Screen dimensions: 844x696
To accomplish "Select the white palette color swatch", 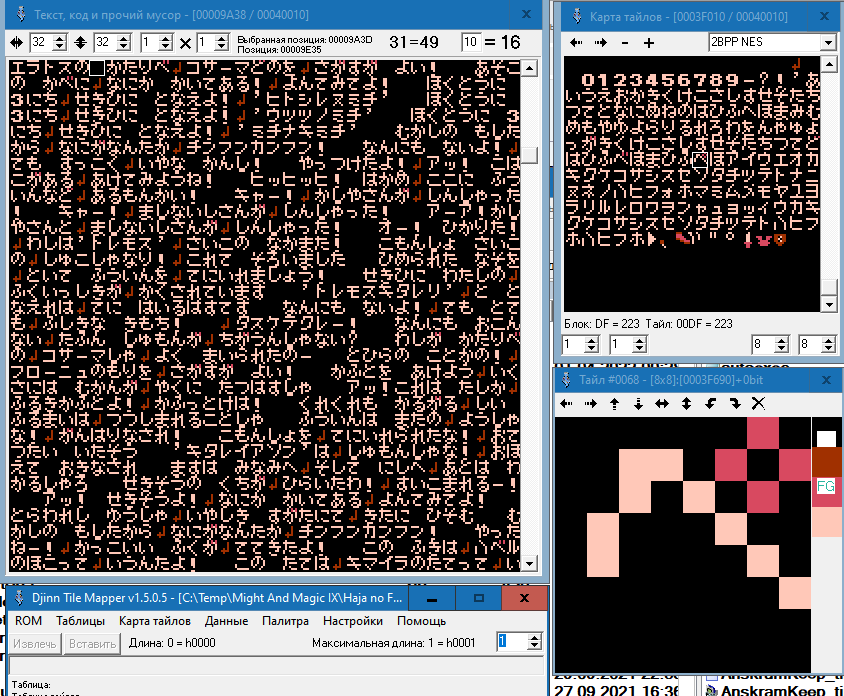I will 826,438.
